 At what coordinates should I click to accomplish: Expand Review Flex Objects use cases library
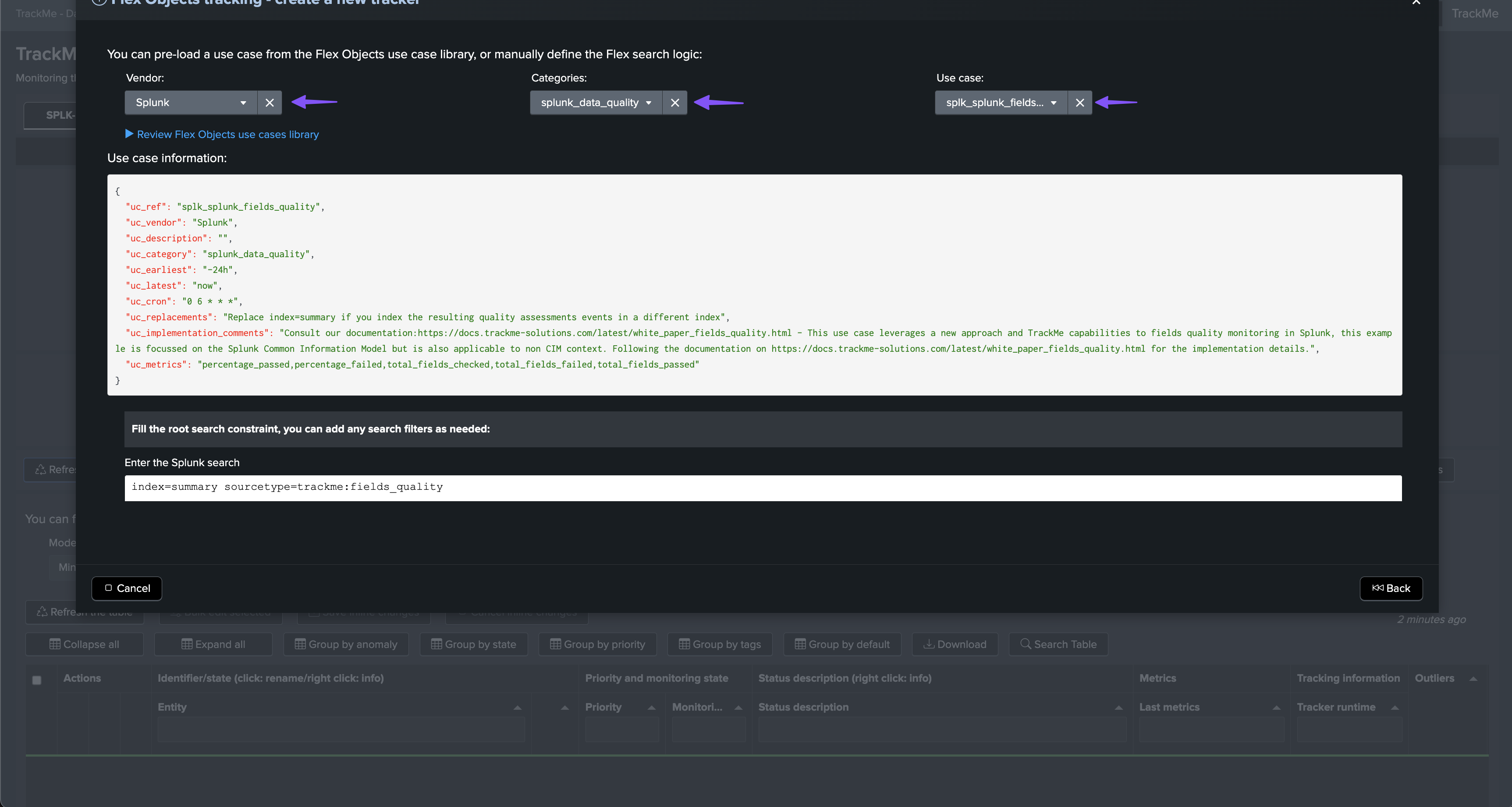(222, 134)
